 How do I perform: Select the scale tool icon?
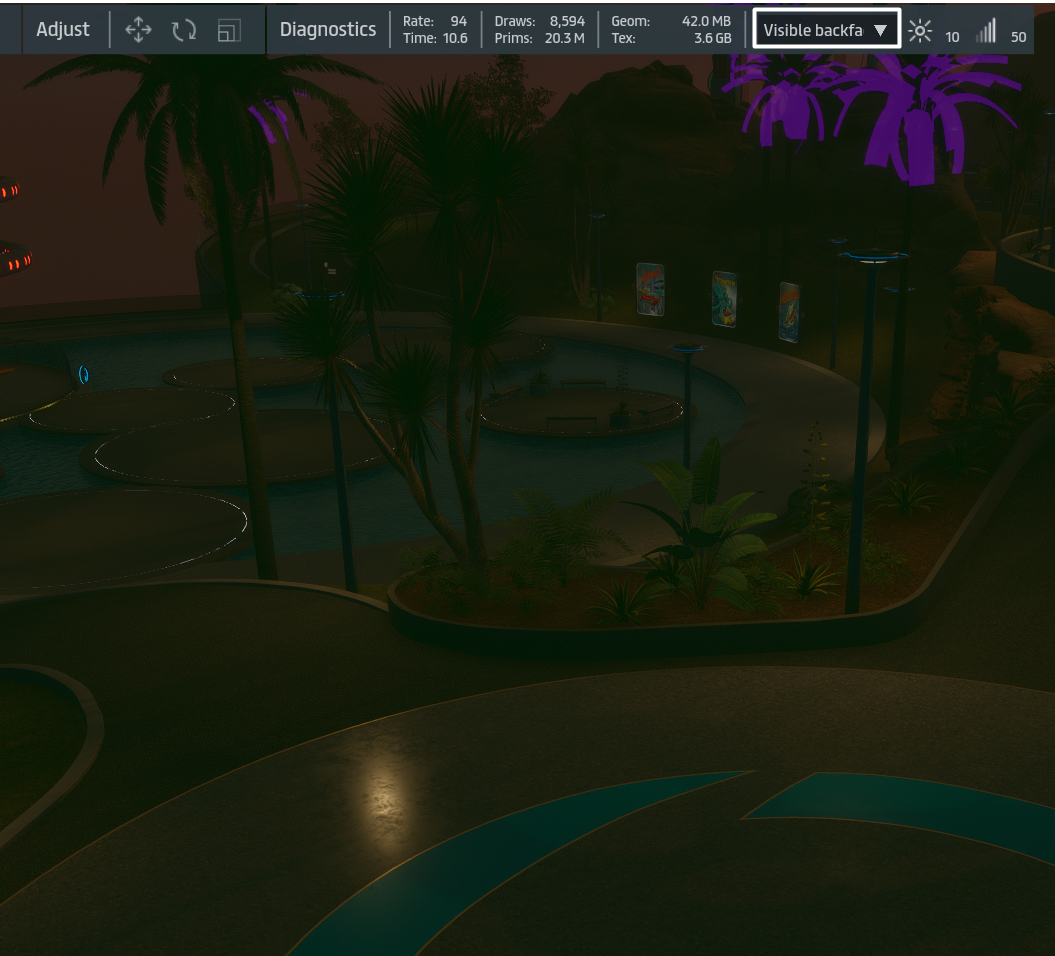[x=229, y=31]
